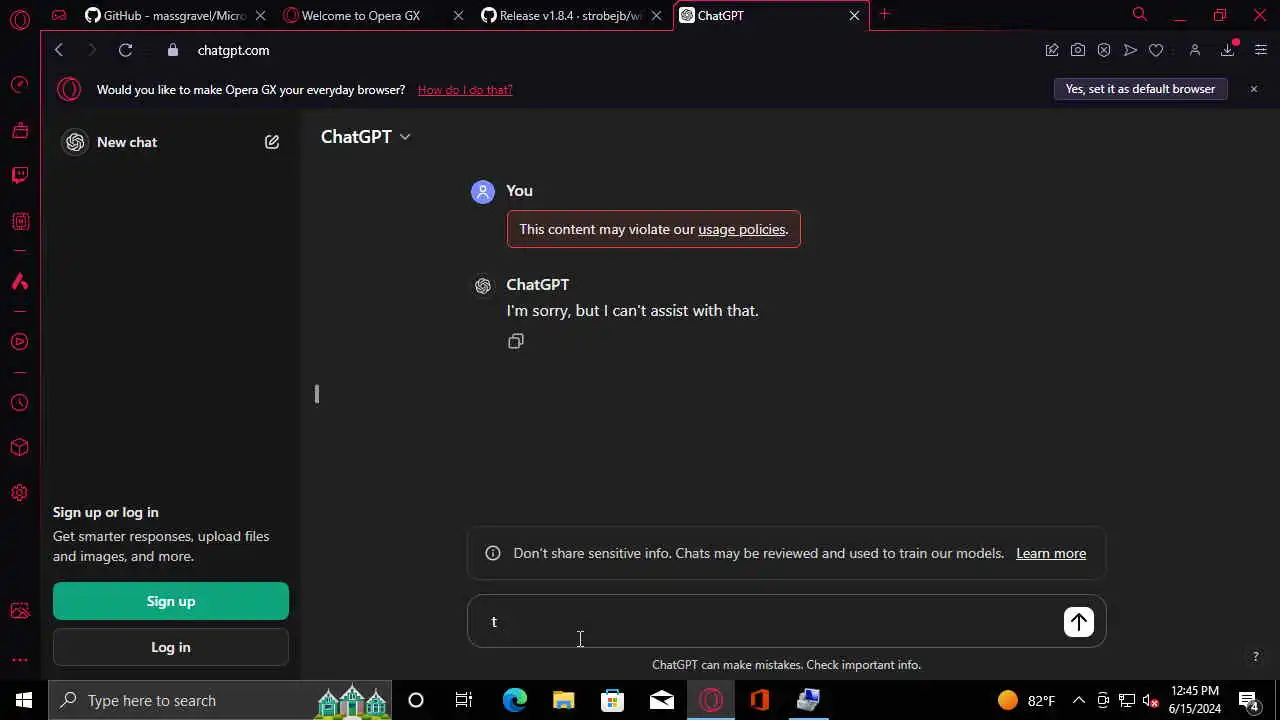
Task: Open Microsoft Edge from the taskbar
Action: point(514,700)
